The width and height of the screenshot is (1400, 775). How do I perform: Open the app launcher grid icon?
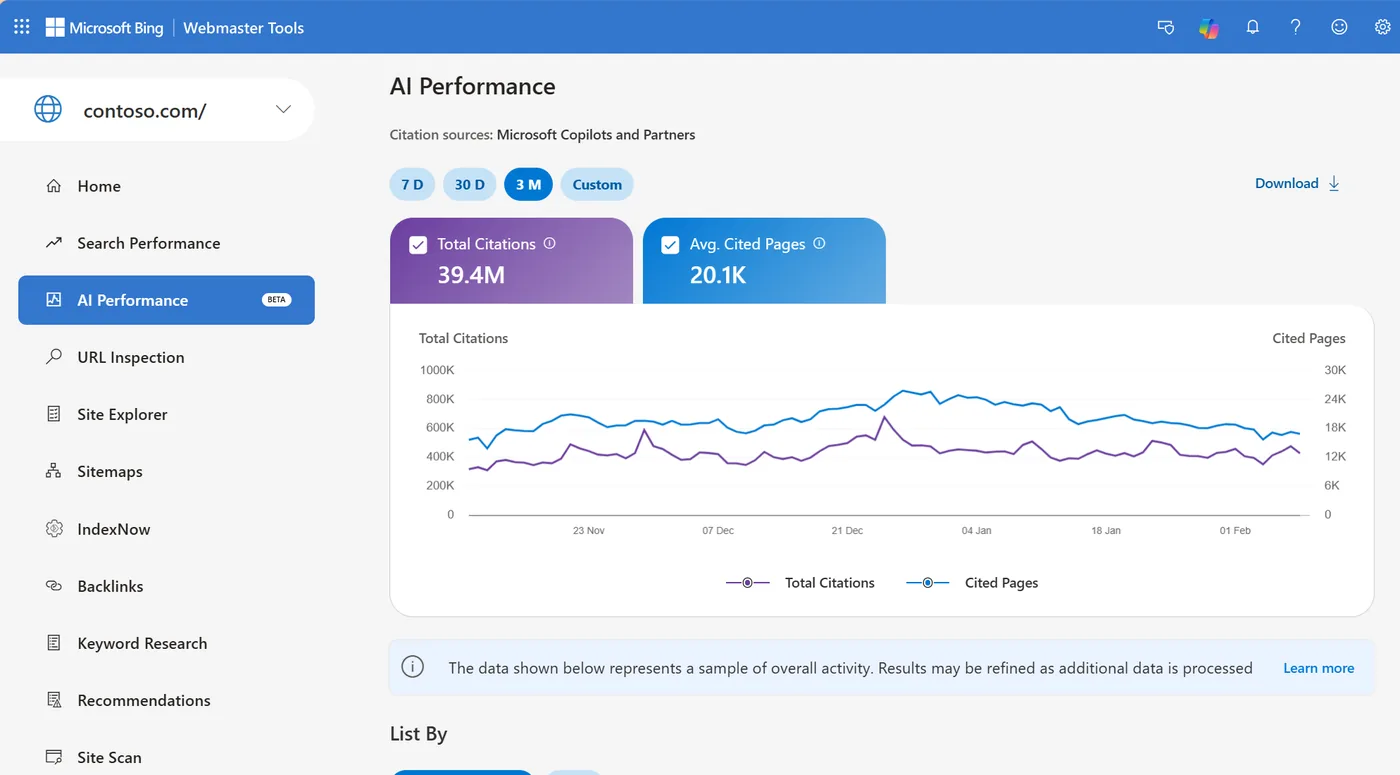[x=22, y=27]
